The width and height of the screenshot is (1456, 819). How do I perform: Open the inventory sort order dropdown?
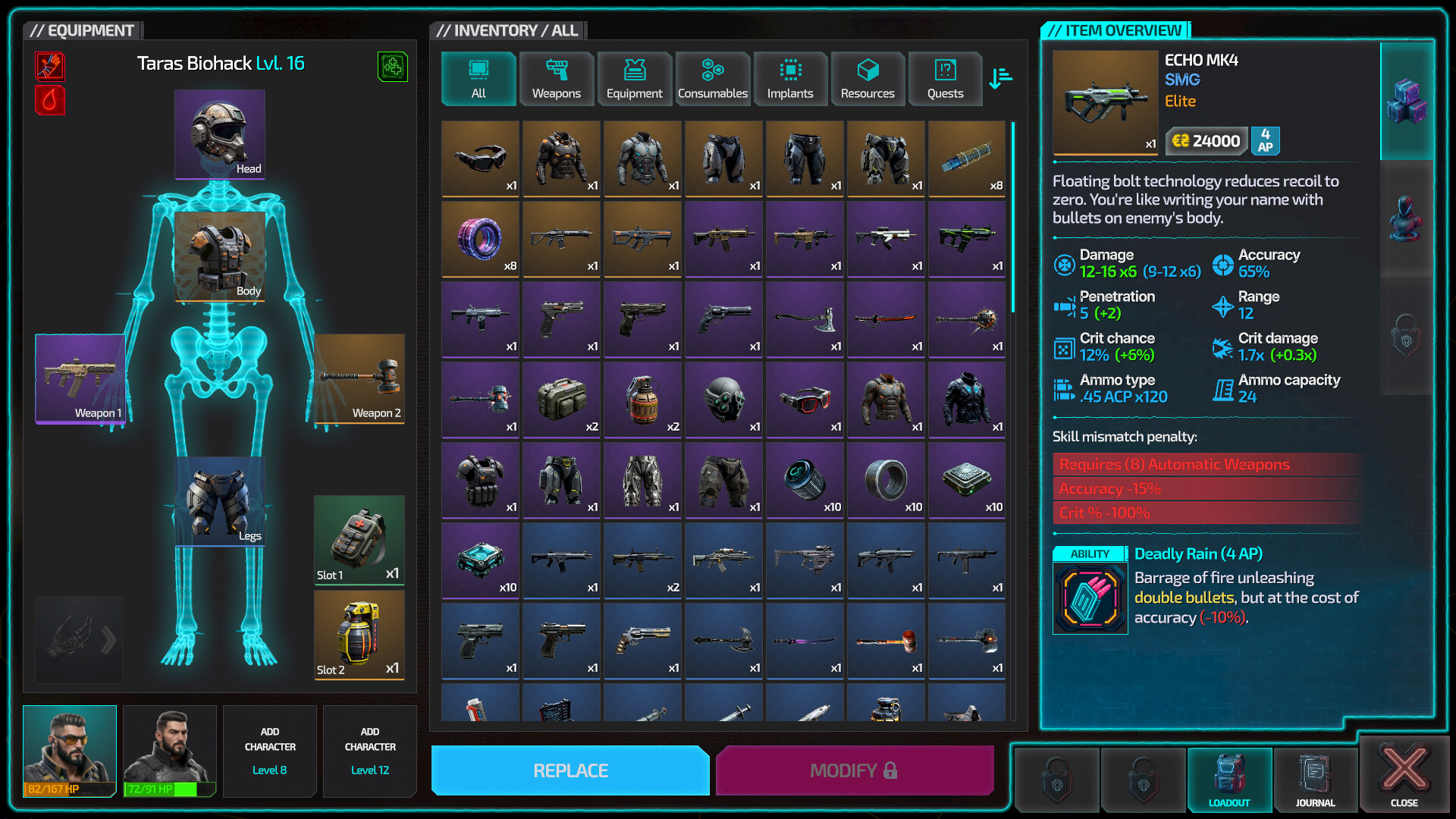point(1000,78)
